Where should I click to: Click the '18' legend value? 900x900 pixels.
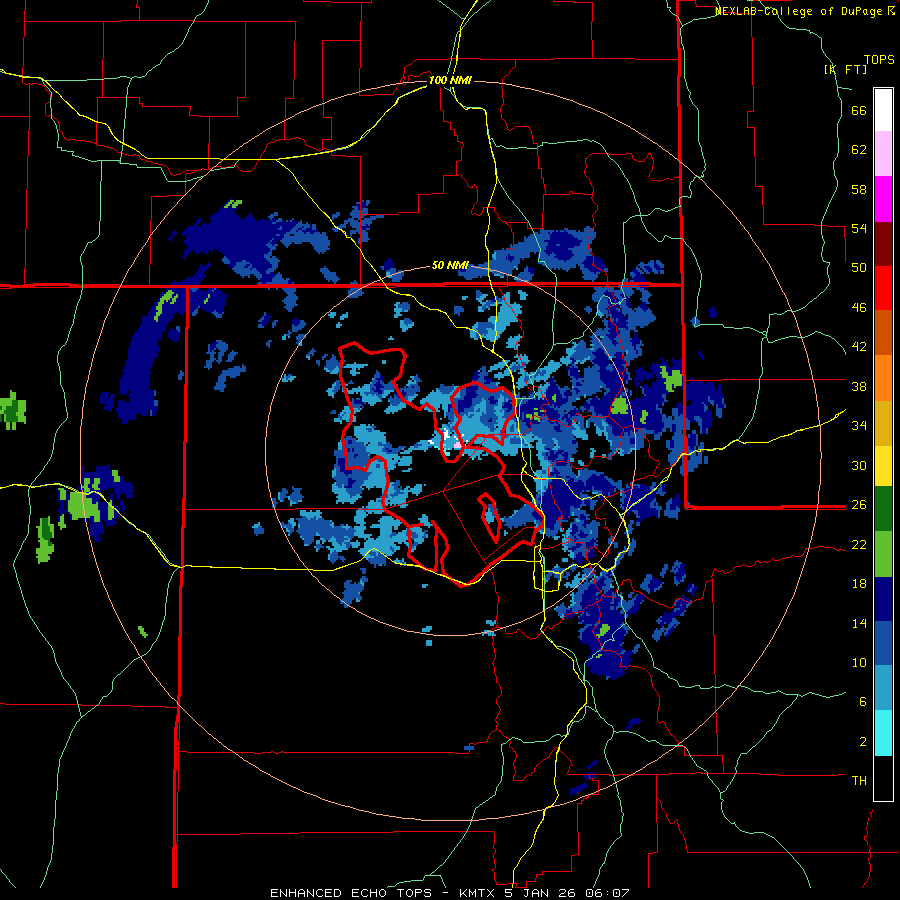click(x=859, y=584)
